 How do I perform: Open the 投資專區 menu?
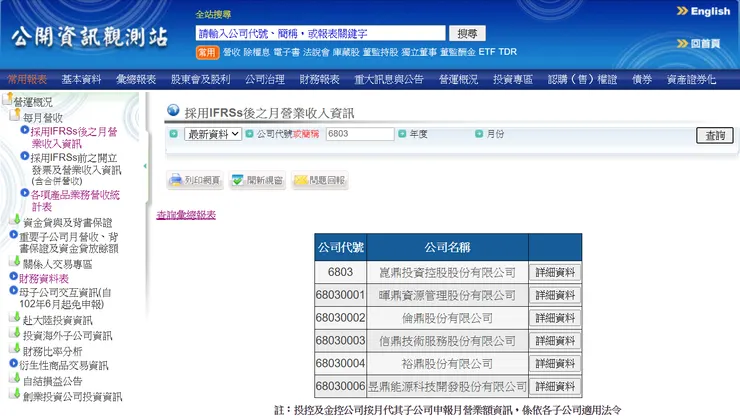tap(513, 79)
